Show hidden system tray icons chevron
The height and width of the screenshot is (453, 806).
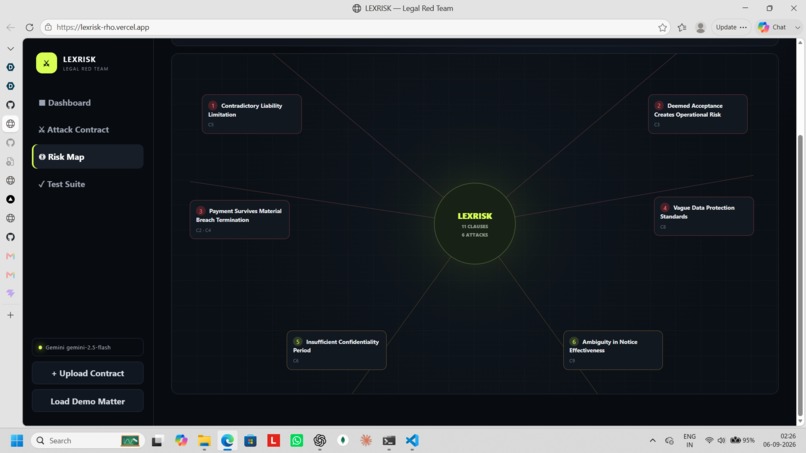(653, 441)
